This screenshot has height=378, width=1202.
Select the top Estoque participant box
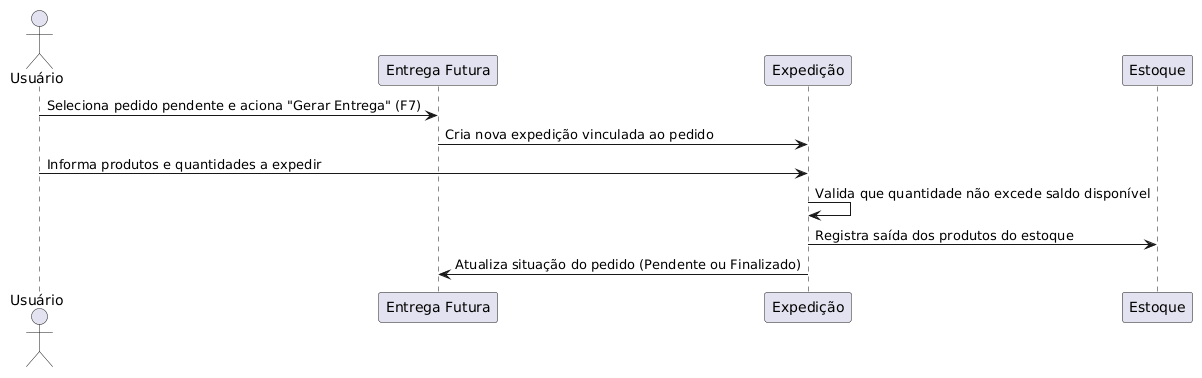coord(1157,70)
